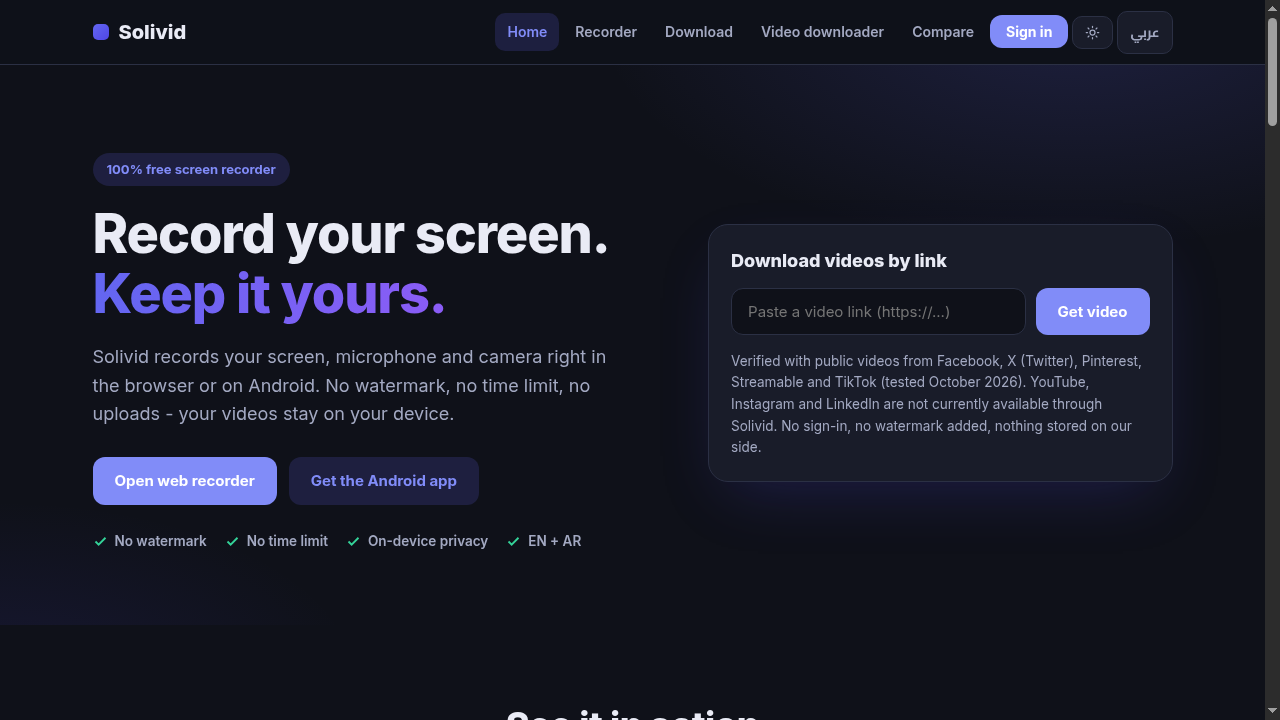Toggle the light/dark theme sun icon
This screenshot has width=1280, height=720.
(1092, 32)
